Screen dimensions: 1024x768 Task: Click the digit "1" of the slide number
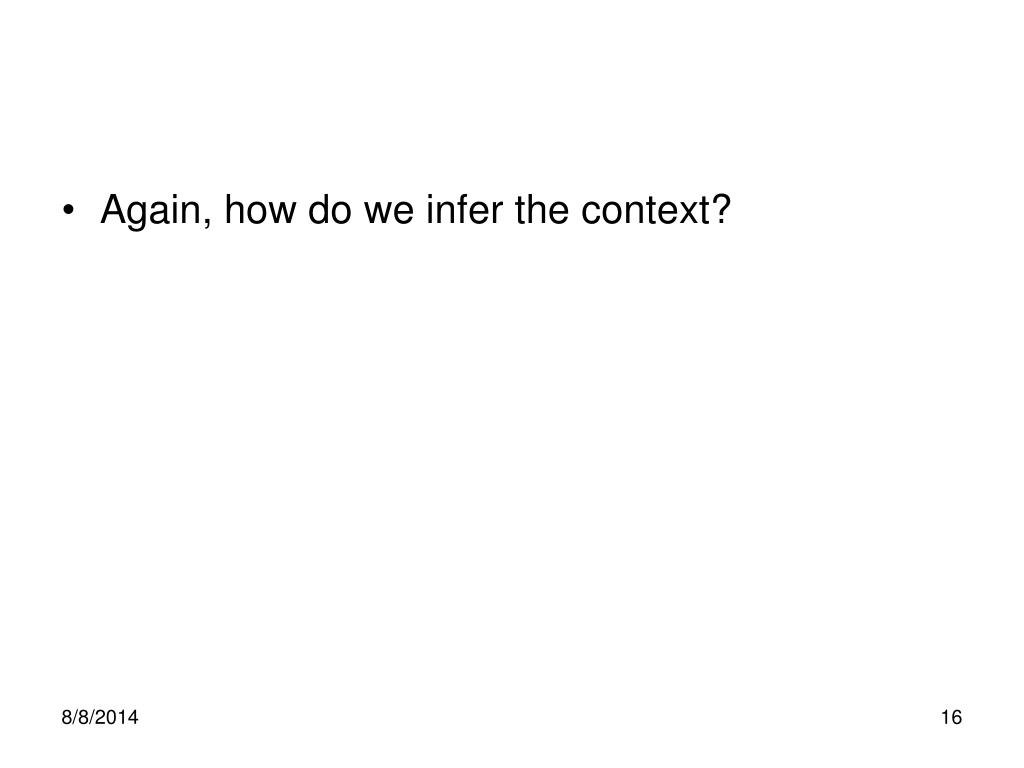pyautogui.click(x=945, y=718)
